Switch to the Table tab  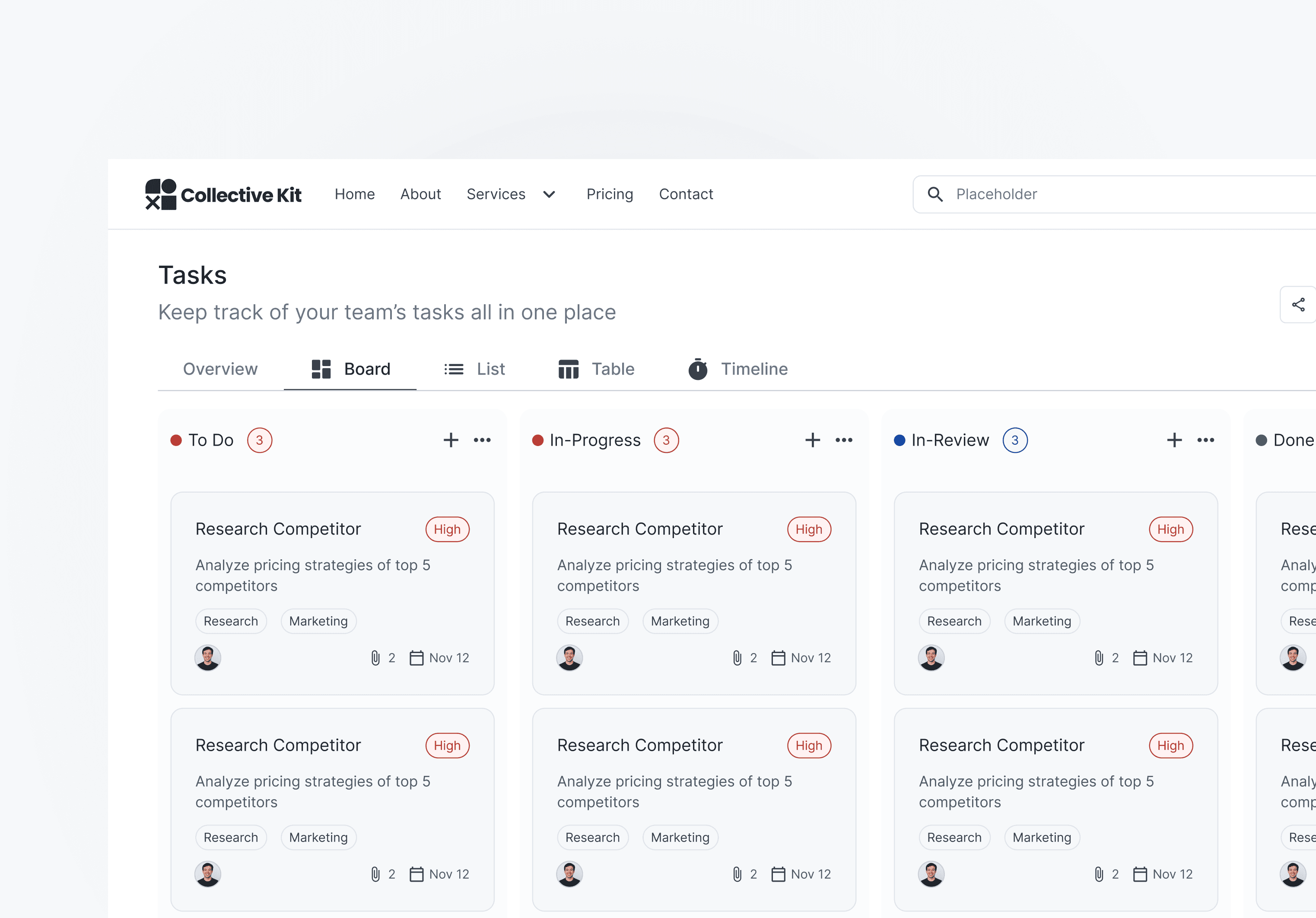596,369
